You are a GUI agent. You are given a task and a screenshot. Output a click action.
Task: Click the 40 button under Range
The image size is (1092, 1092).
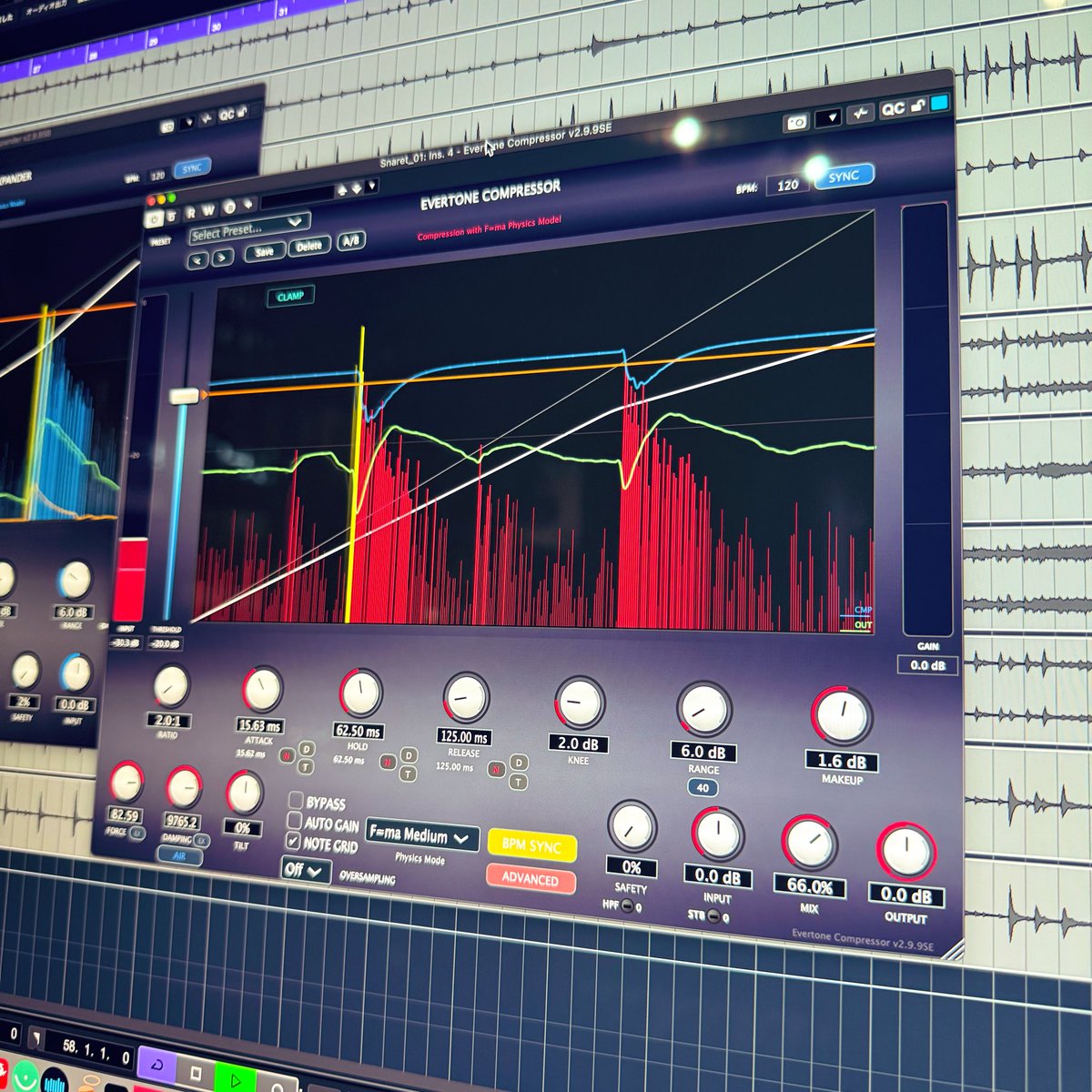tap(703, 788)
